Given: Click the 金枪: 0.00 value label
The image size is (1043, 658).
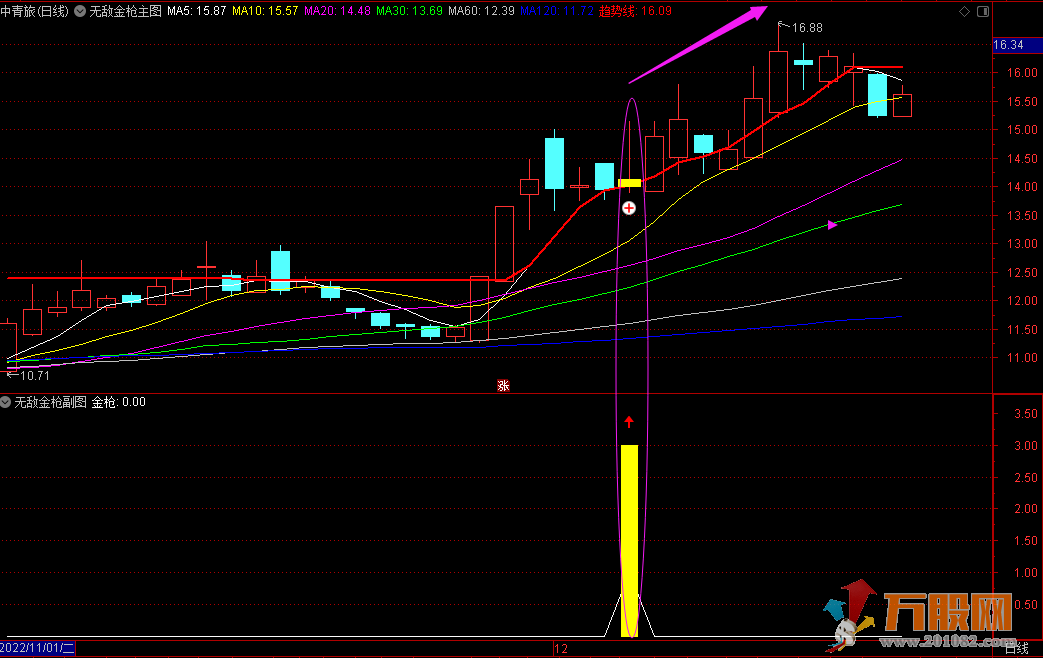Looking at the screenshot, I should pyautogui.click(x=118, y=402).
